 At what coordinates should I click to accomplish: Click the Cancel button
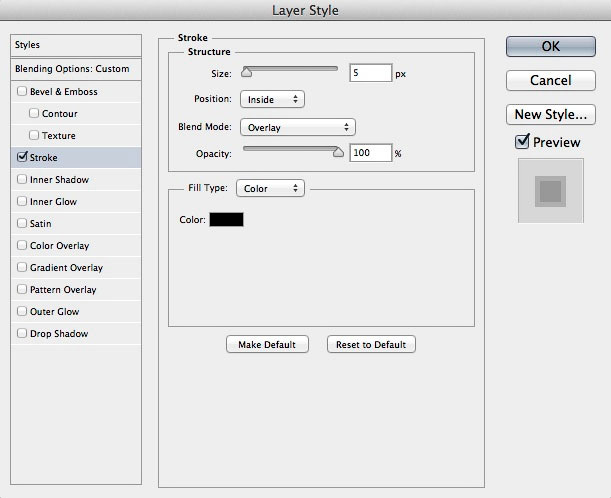(551, 80)
